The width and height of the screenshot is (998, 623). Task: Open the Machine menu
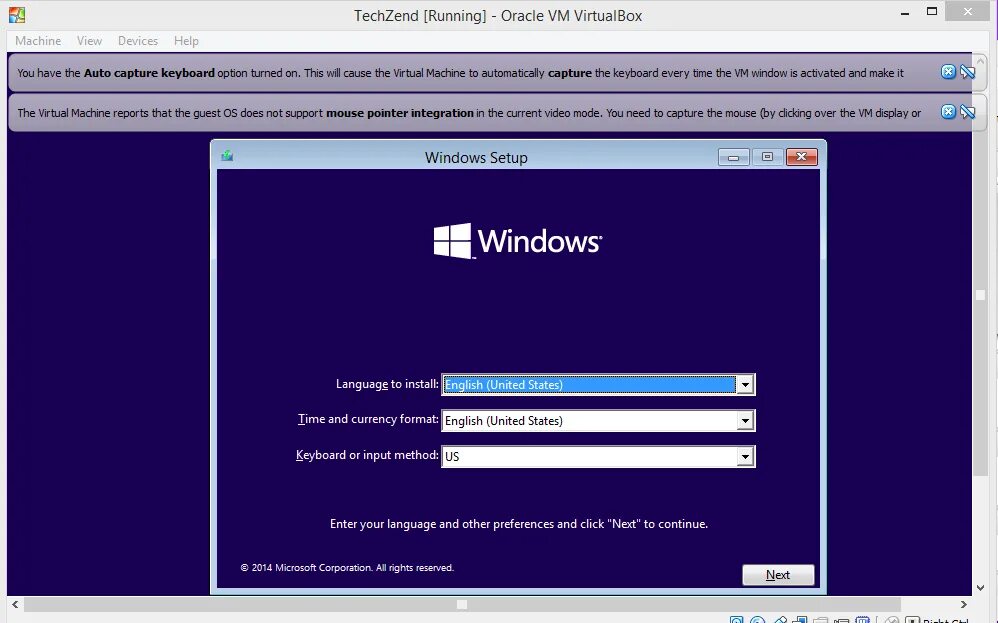tap(38, 41)
